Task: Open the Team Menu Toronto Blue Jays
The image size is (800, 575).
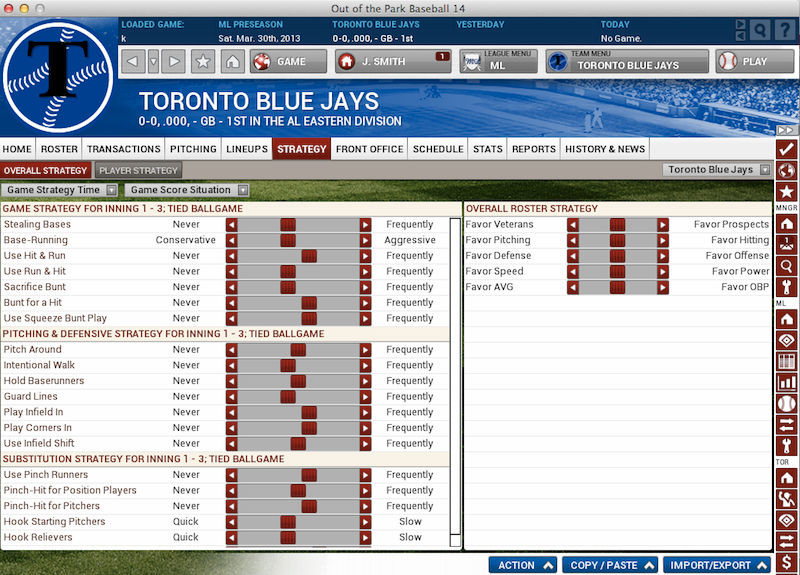Action: pos(627,62)
